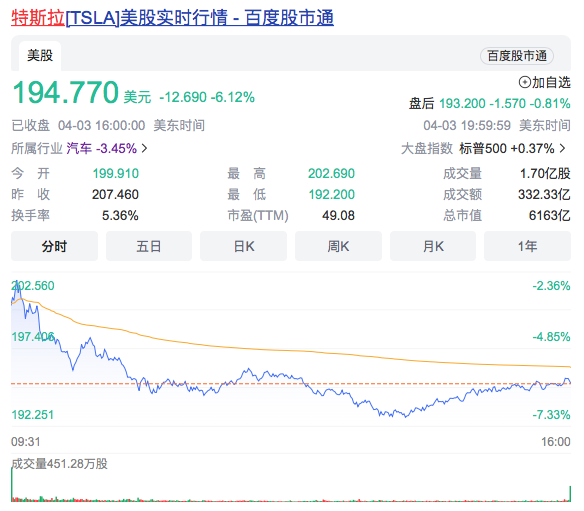Click the chart percent label -4.85%

[551, 337]
